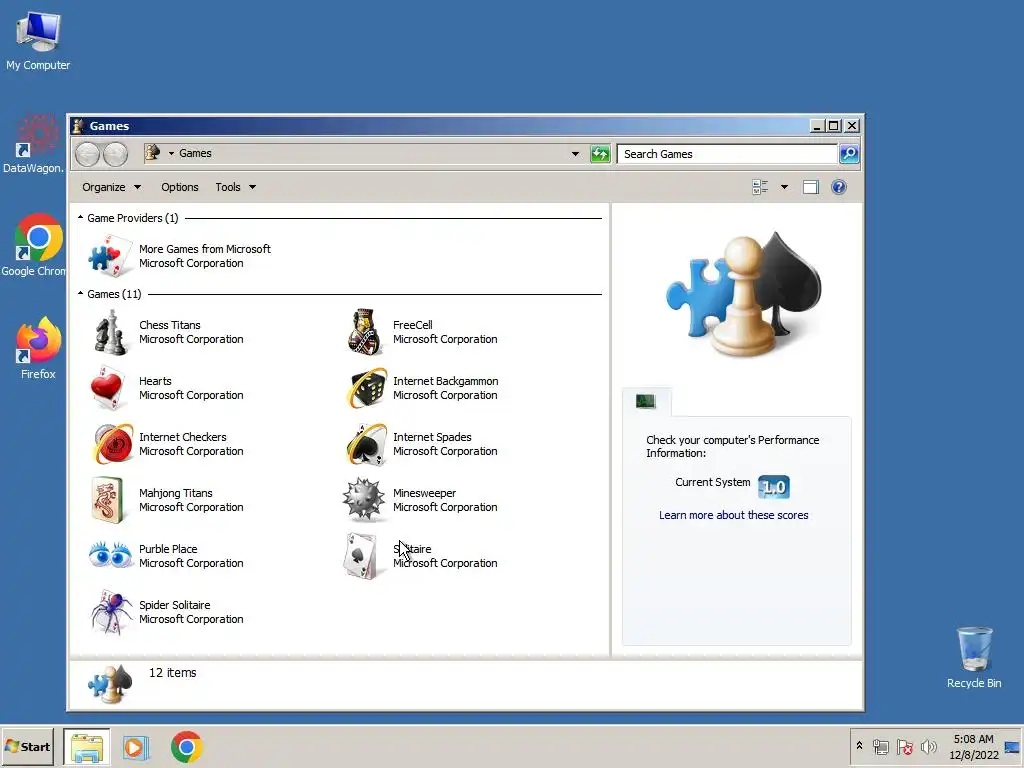Click the Action Center flag tray icon
The width and height of the screenshot is (1024, 768).
[x=904, y=746]
